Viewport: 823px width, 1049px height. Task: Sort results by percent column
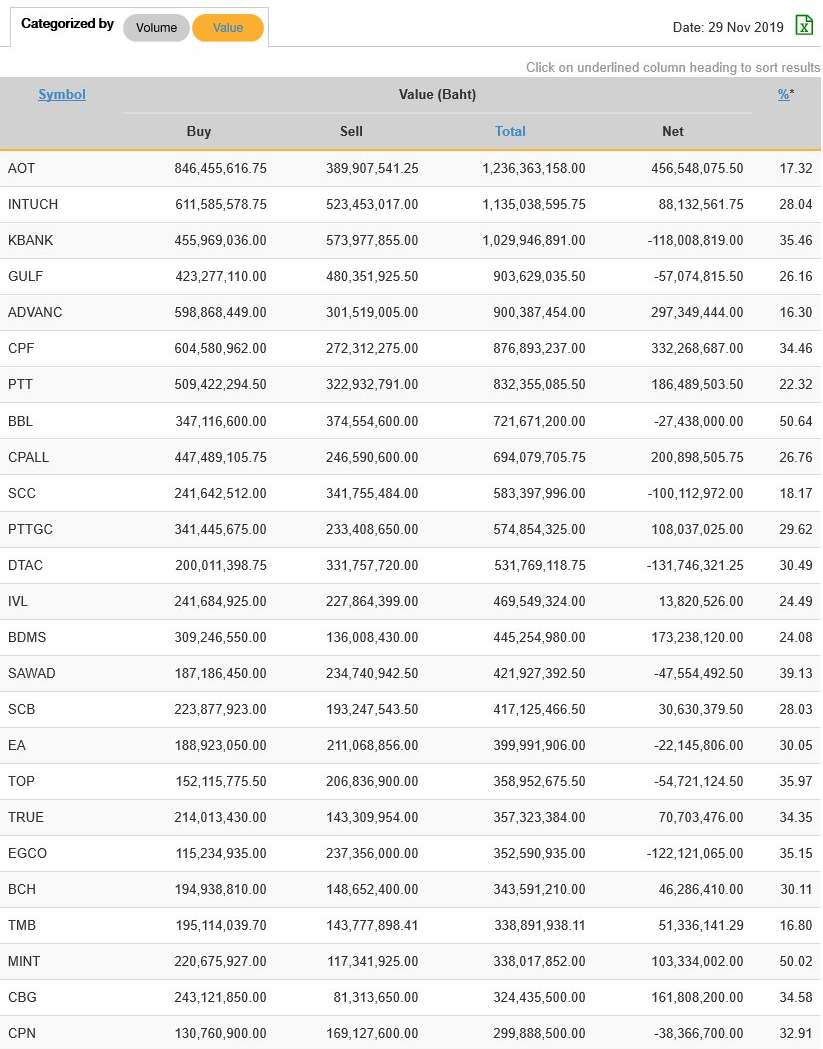coord(783,95)
